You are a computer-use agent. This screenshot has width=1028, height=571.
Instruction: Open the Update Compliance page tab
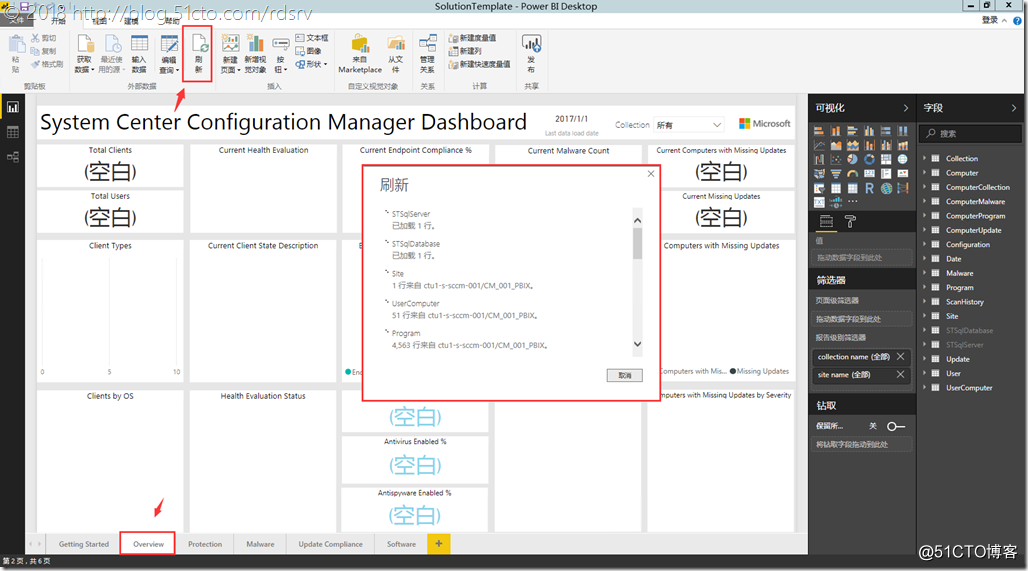[x=330, y=544]
